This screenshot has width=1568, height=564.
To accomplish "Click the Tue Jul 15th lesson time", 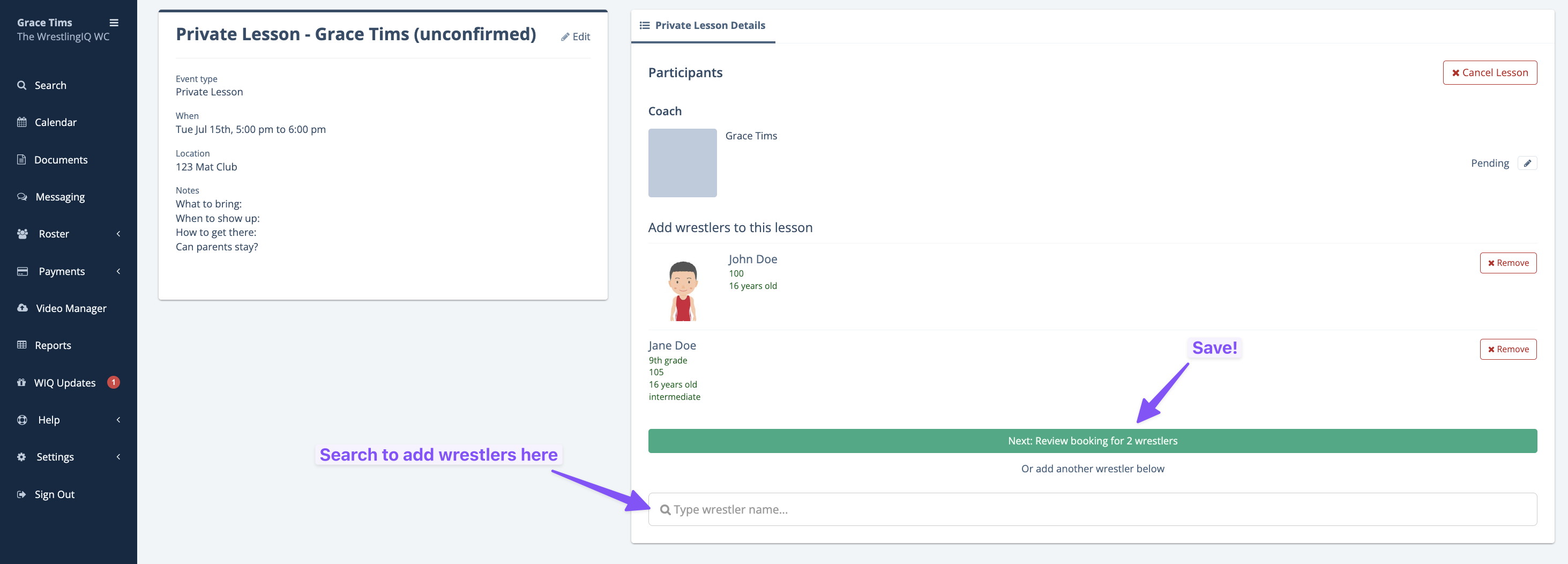I will (251, 129).
